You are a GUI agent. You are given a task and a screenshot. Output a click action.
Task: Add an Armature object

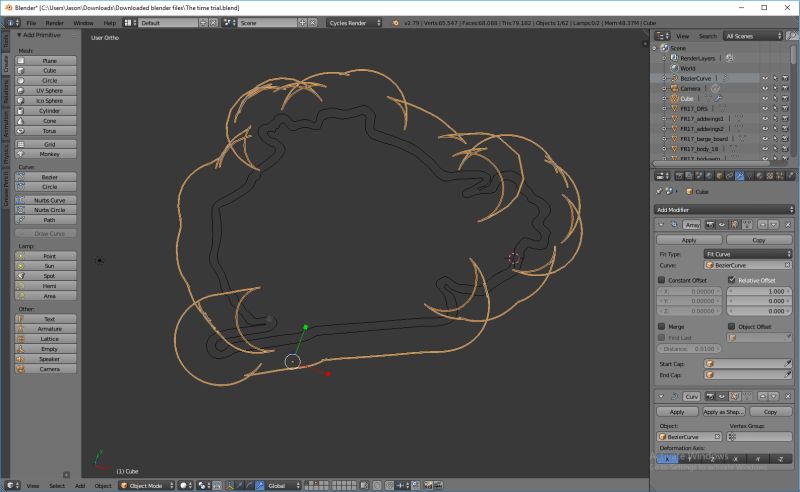[46, 329]
